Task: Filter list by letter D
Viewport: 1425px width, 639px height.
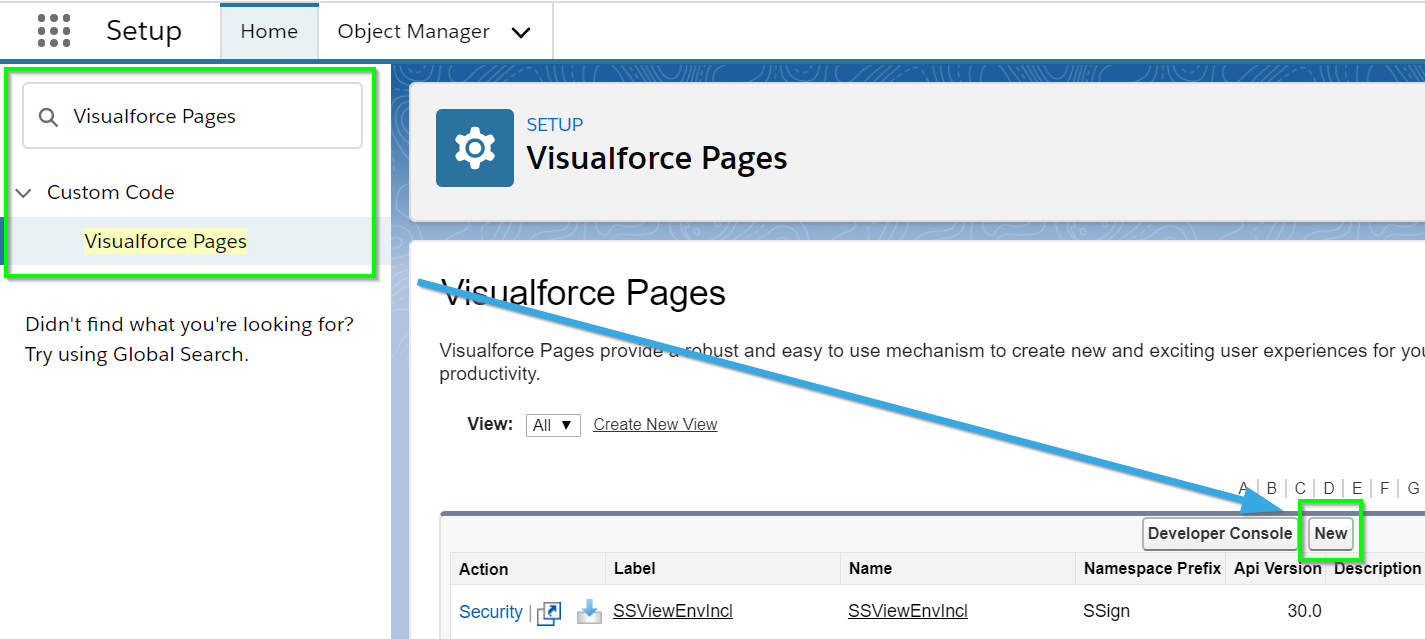Action: 1329,488
